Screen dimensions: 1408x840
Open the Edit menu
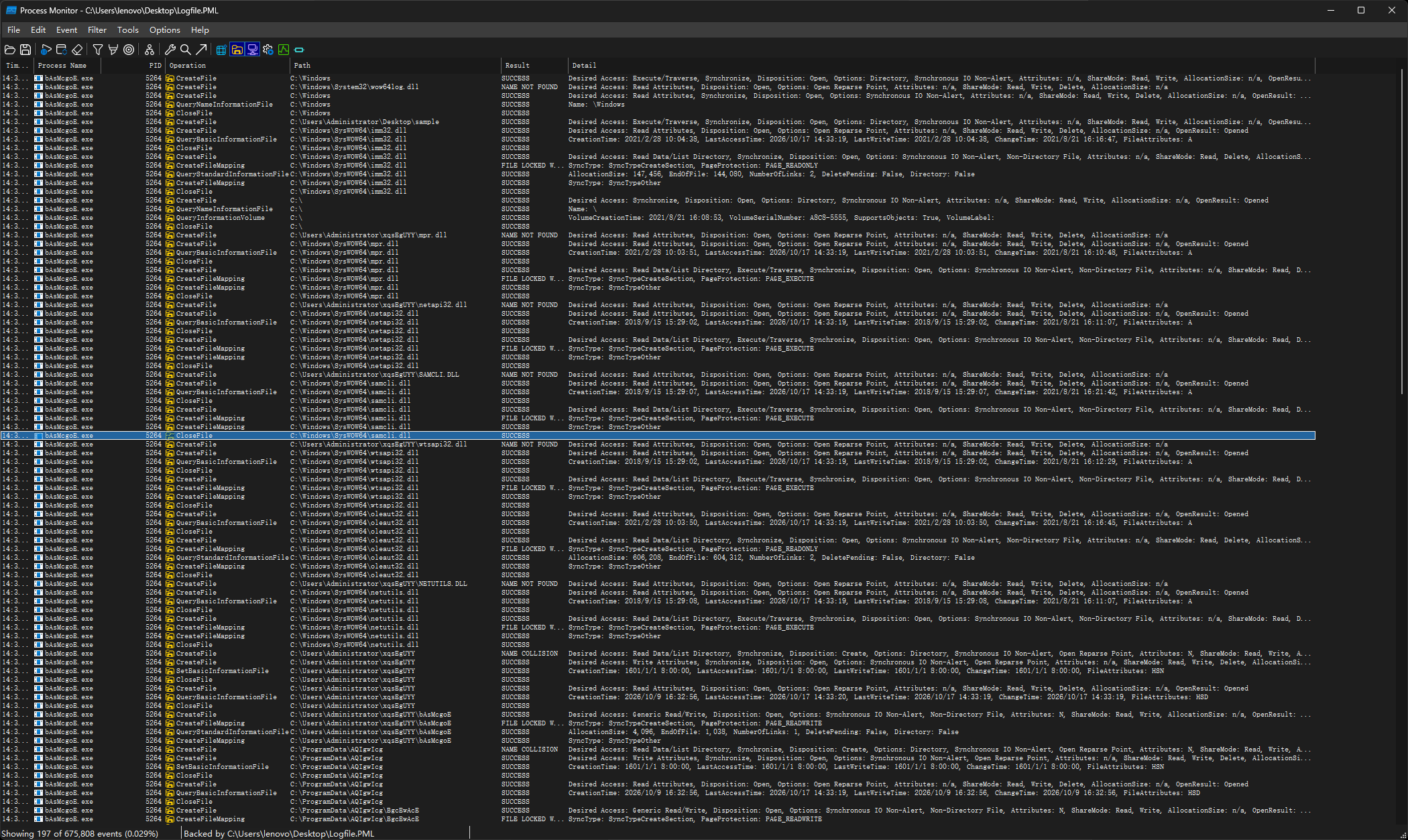pos(38,30)
